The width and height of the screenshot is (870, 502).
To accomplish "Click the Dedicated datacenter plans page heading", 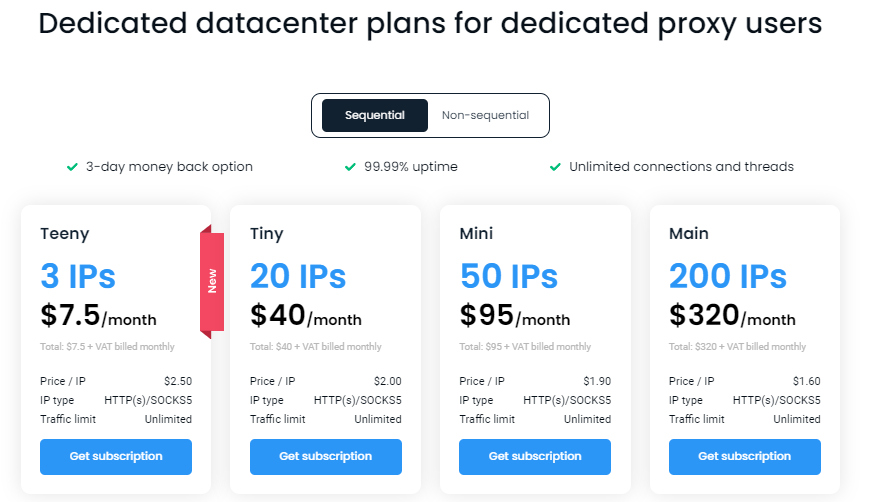I will click(x=430, y=24).
